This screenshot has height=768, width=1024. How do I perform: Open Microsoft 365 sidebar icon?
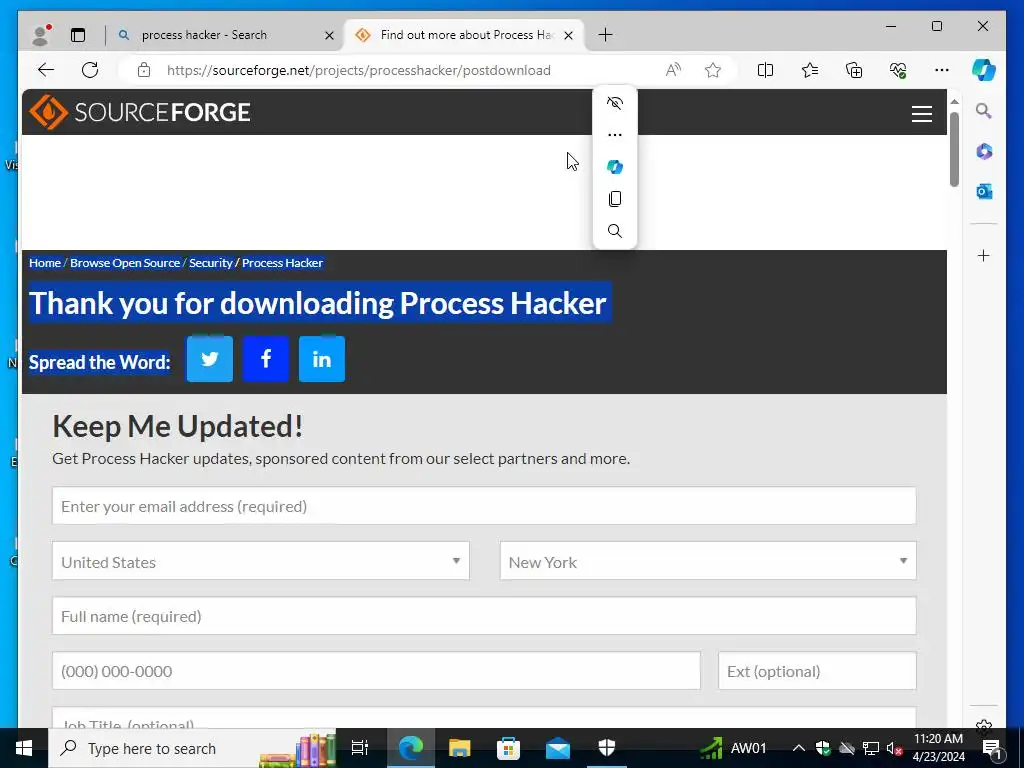pos(984,152)
